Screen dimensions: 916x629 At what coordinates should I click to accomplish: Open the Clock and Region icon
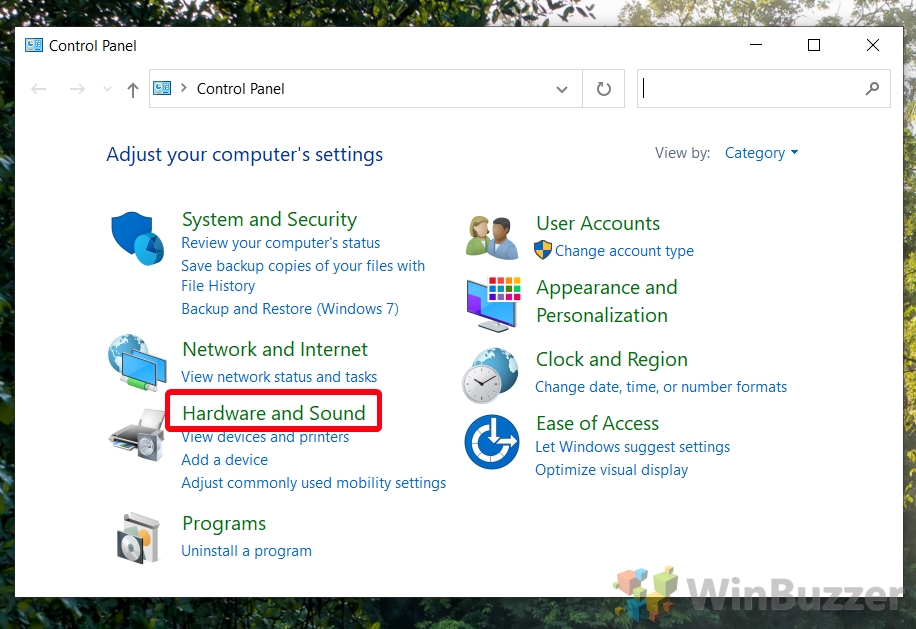(x=491, y=375)
